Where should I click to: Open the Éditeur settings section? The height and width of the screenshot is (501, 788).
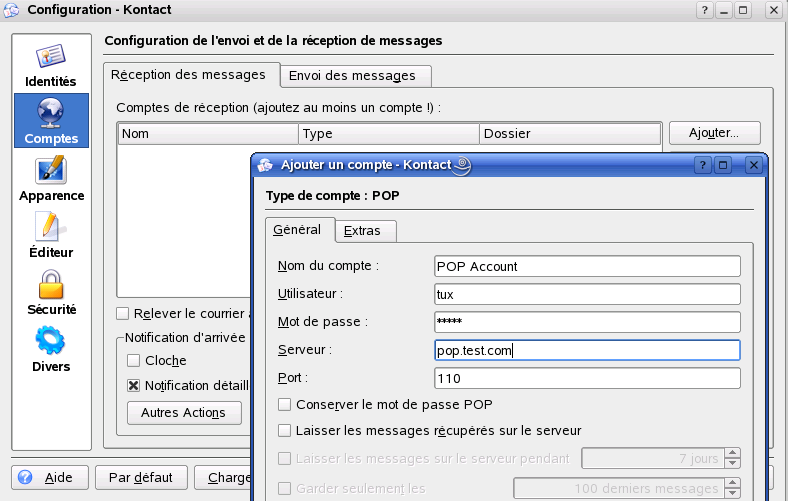51,234
